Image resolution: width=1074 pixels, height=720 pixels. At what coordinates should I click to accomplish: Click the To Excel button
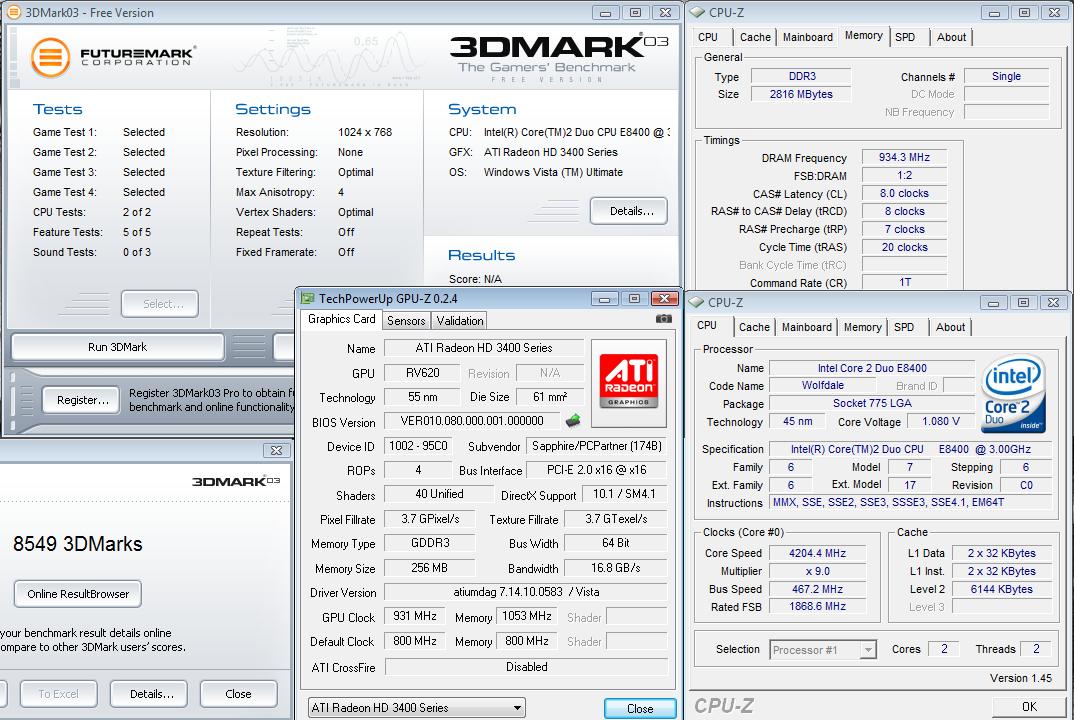click(58, 694)
